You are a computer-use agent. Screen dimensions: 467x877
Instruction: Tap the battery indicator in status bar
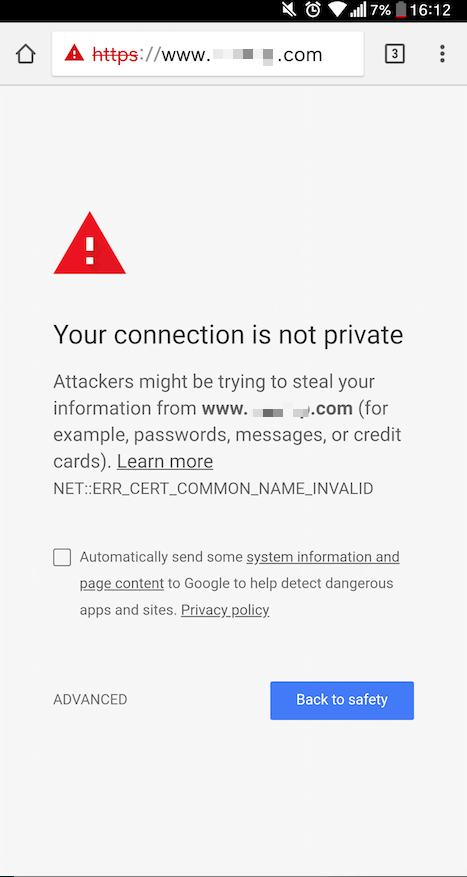[401, 10]
